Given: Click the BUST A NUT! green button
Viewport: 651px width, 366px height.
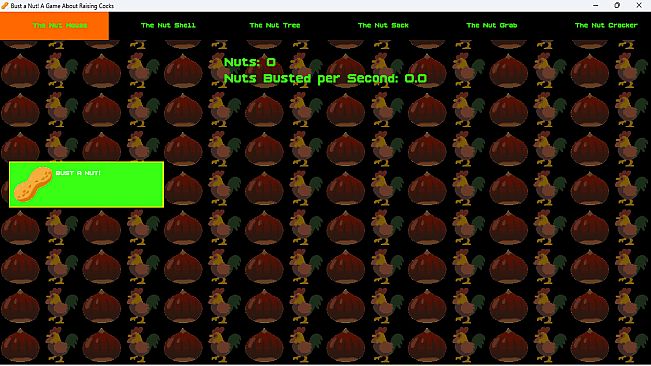Looking at the screenshot, I should coord(86,185).
